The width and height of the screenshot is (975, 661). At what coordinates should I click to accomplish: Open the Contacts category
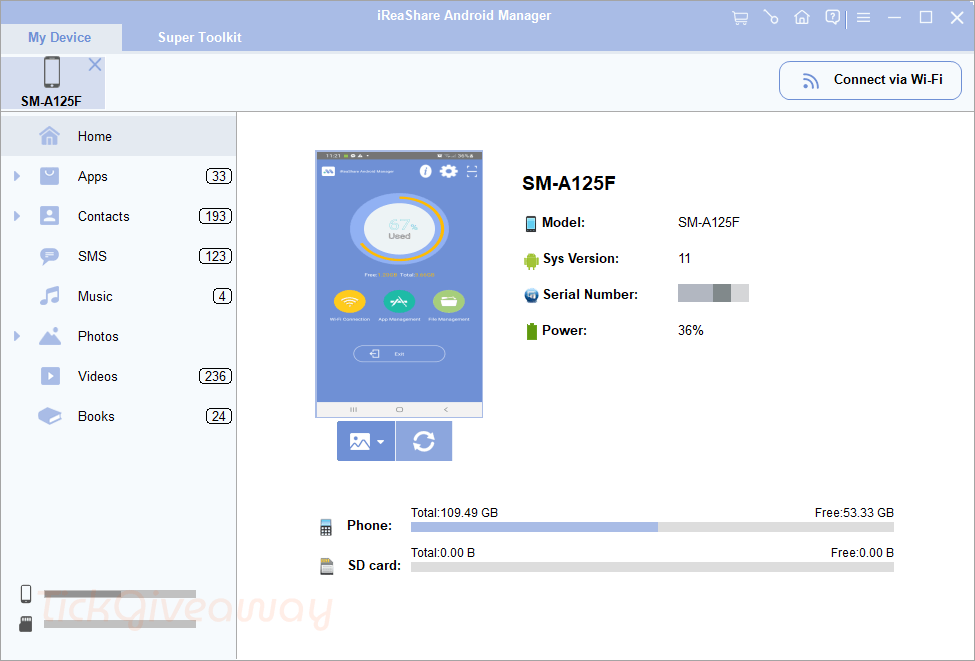click(x=119, y=216)
